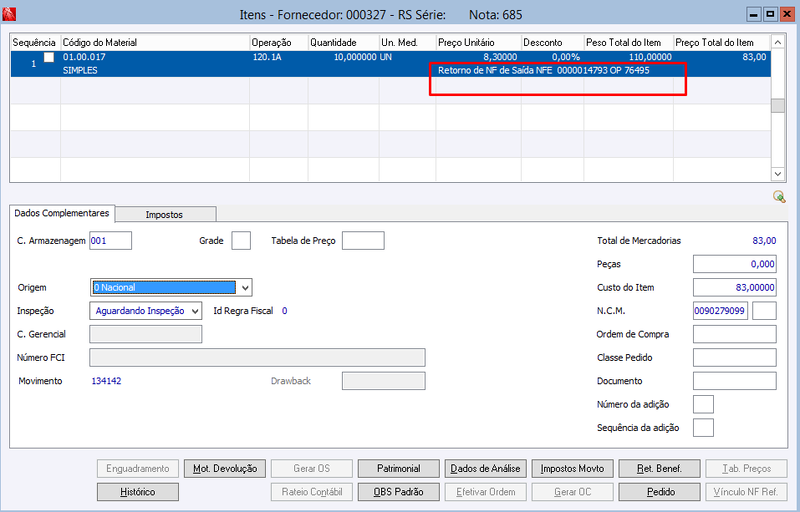Click the Pedido button
This screenshot has width=800, height=512.
tap(659, 492)
